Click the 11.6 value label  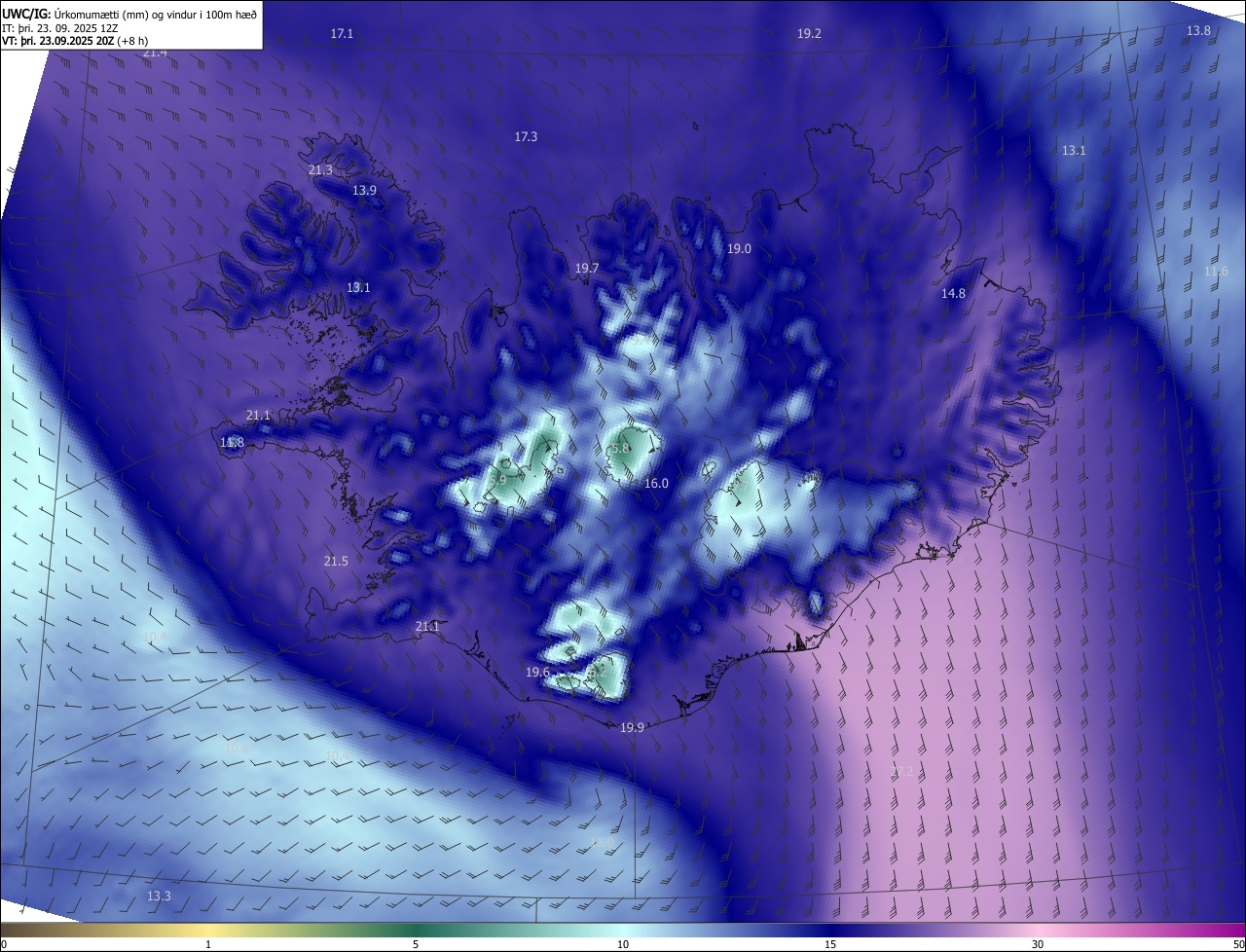pyautogui.click(x=1216, y=271)
